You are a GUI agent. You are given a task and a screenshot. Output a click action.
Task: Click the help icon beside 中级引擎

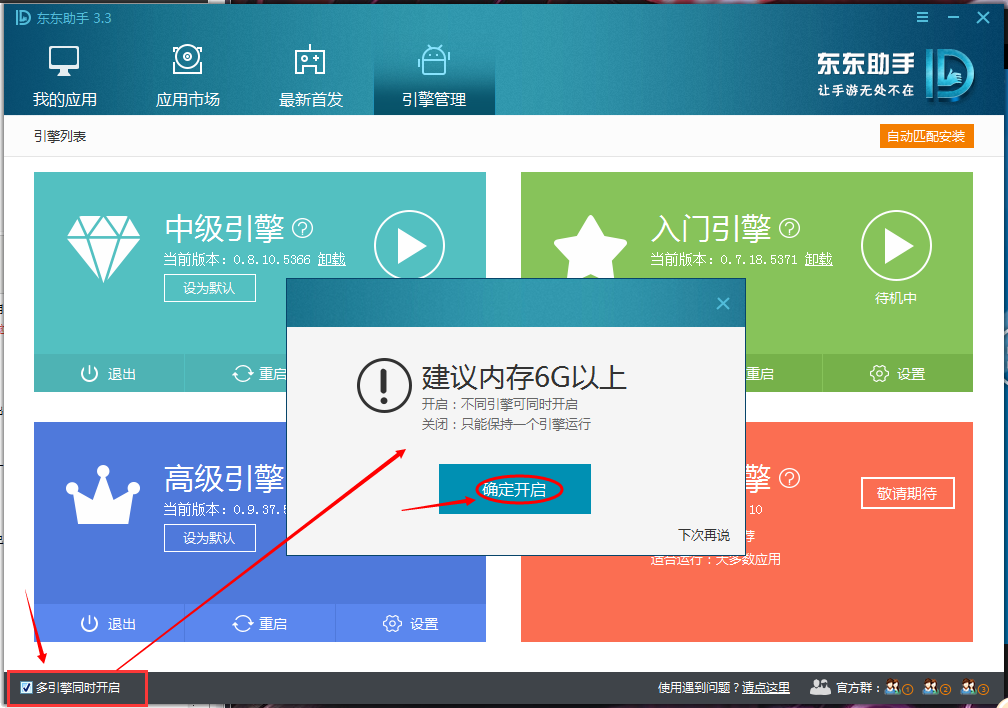tap(302, 229)
